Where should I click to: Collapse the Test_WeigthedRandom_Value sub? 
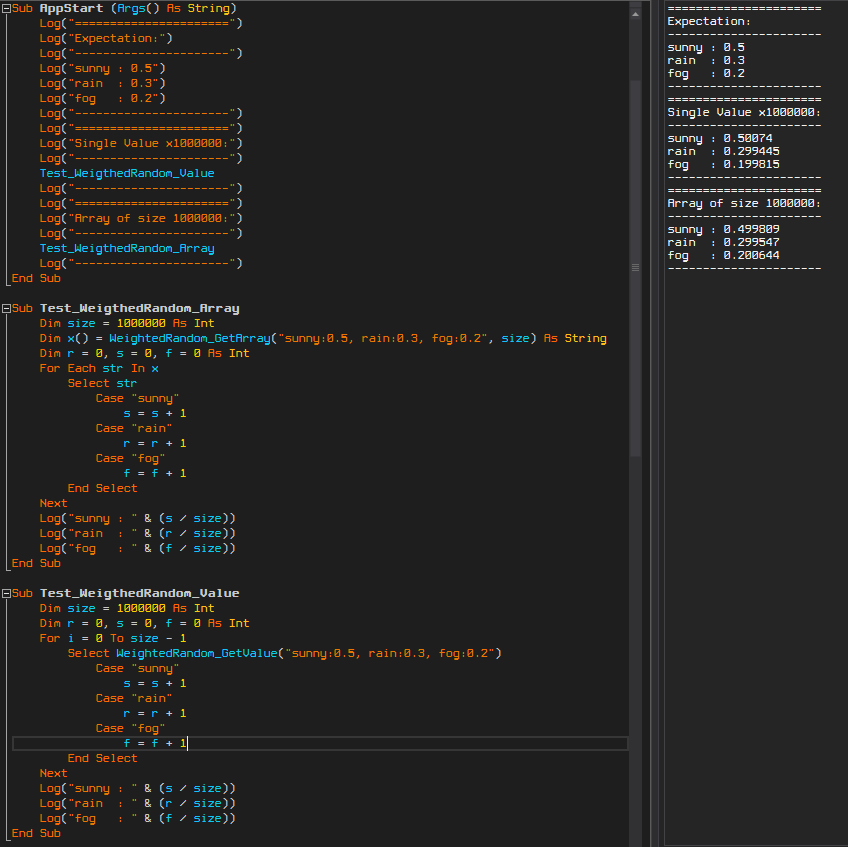coord(6,593)
